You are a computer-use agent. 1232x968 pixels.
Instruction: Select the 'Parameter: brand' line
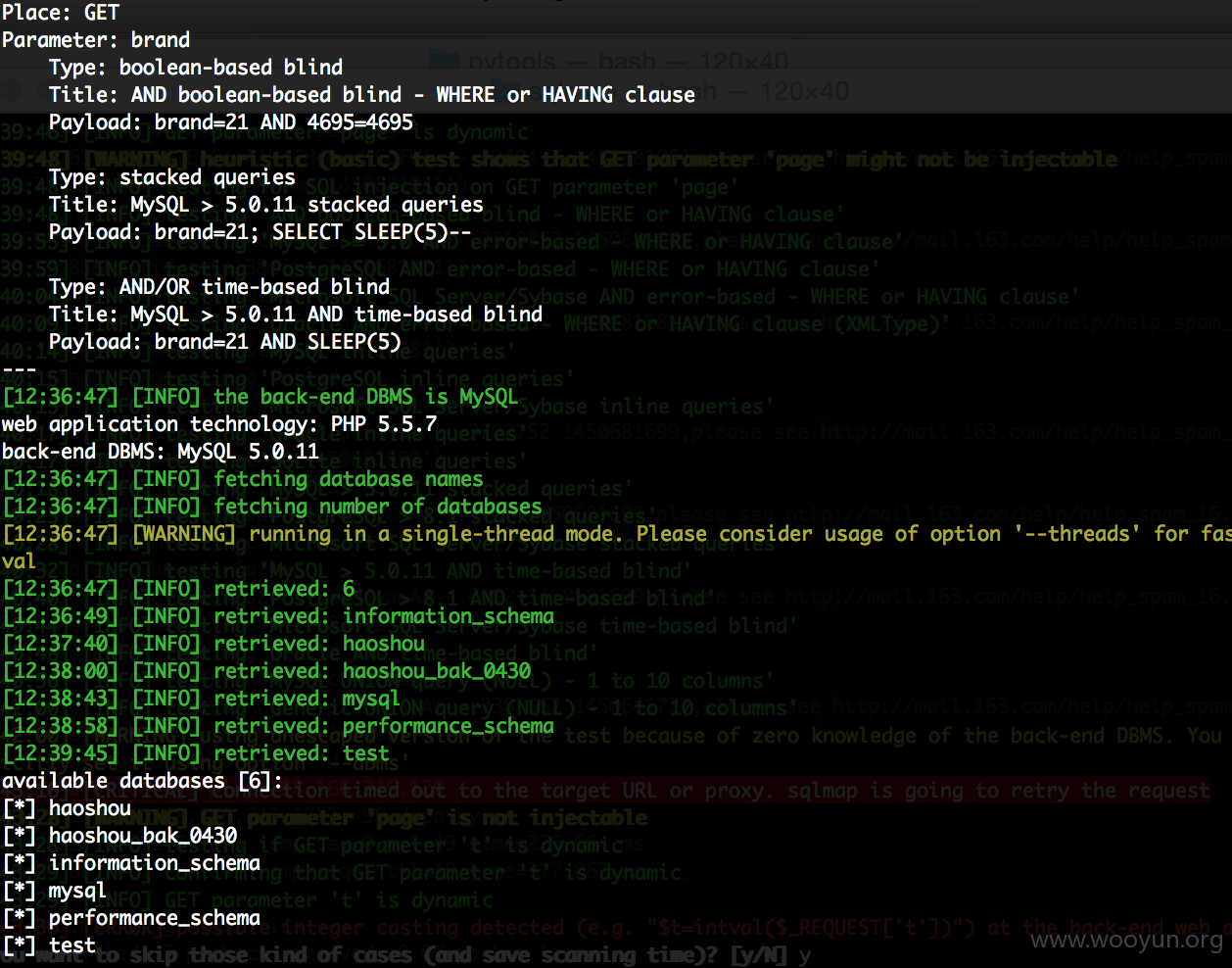pos(96,40)
